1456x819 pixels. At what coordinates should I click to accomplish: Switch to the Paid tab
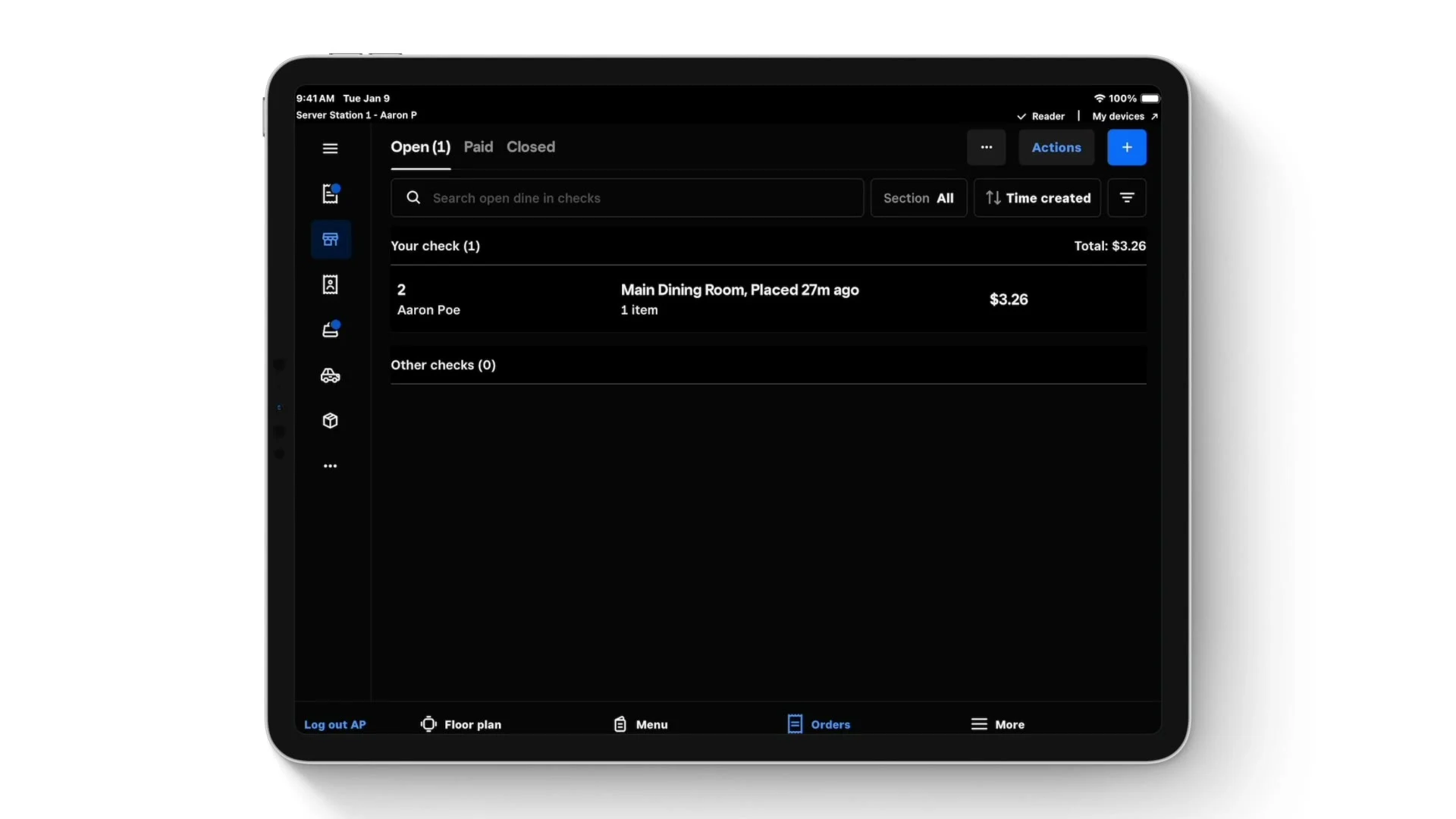(x=478, y=147)
